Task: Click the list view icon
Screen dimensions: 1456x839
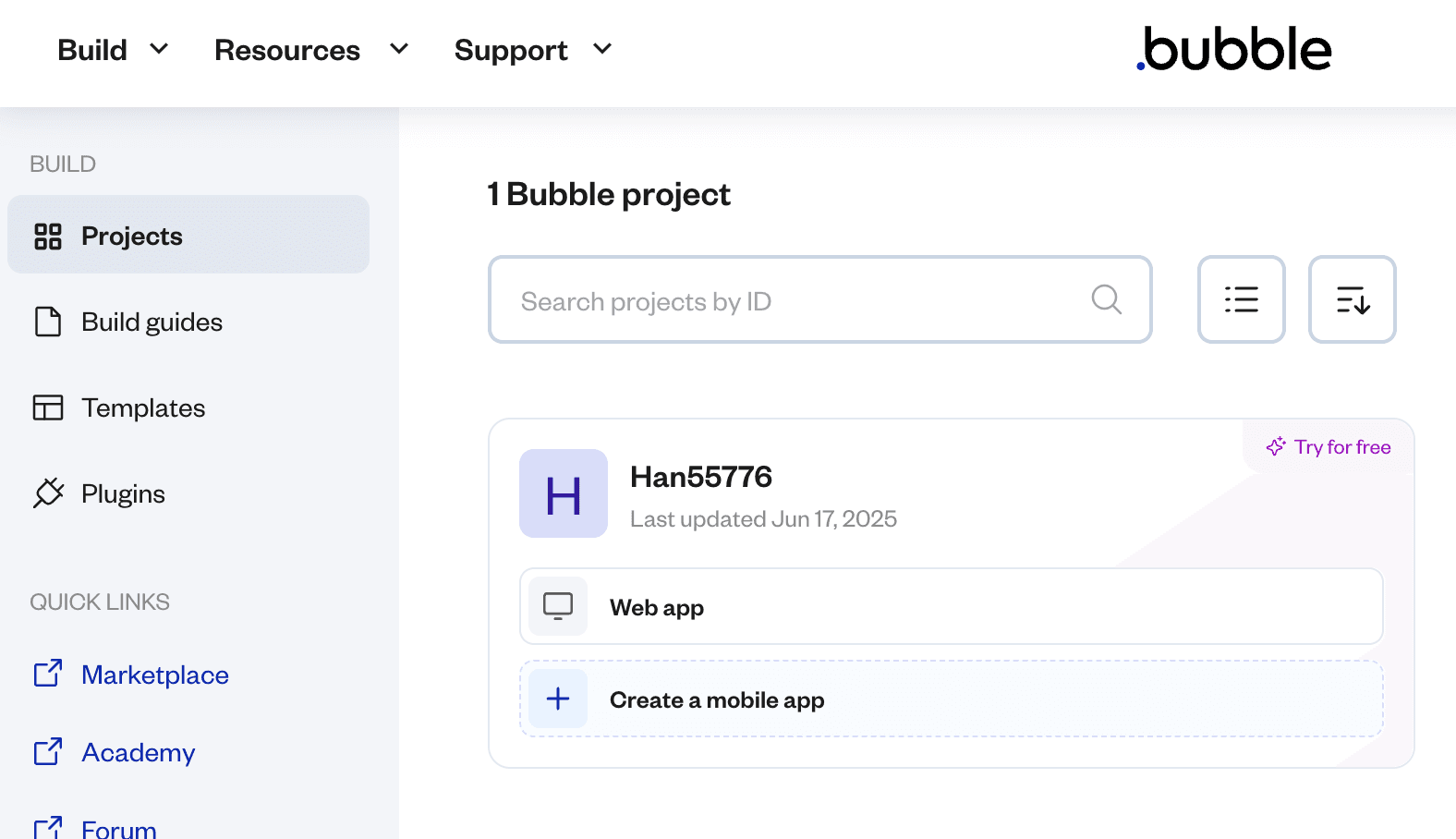Action: pyautogui.click(x=1241, y=299)
